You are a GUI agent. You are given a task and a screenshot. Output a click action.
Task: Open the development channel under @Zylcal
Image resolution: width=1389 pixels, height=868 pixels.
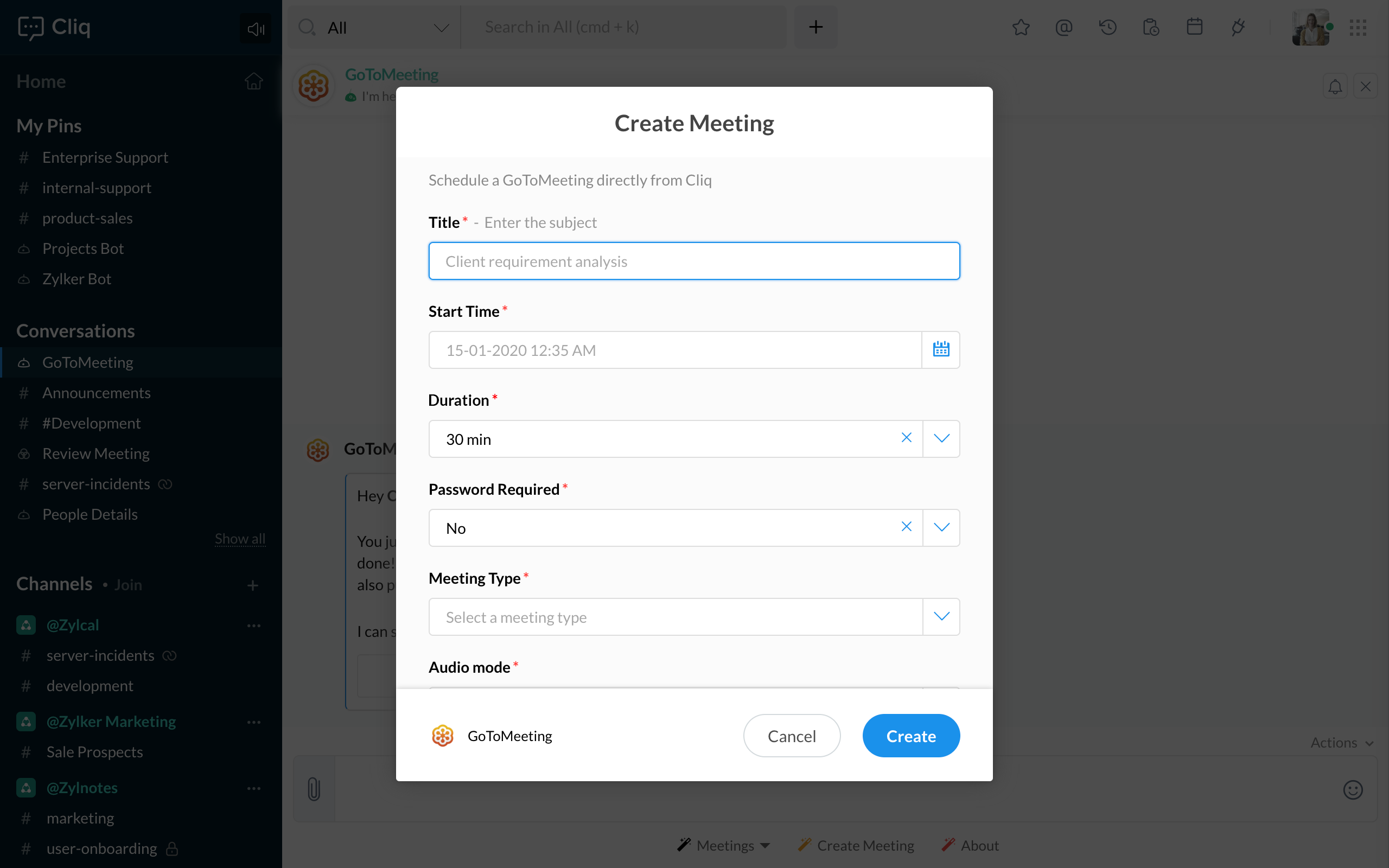90,686
